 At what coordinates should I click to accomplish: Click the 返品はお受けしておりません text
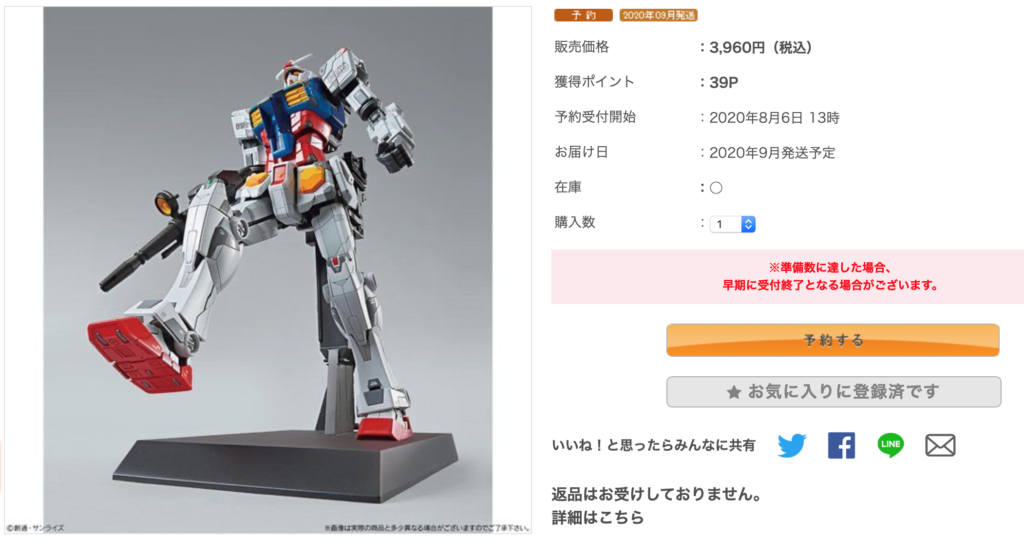657,494
